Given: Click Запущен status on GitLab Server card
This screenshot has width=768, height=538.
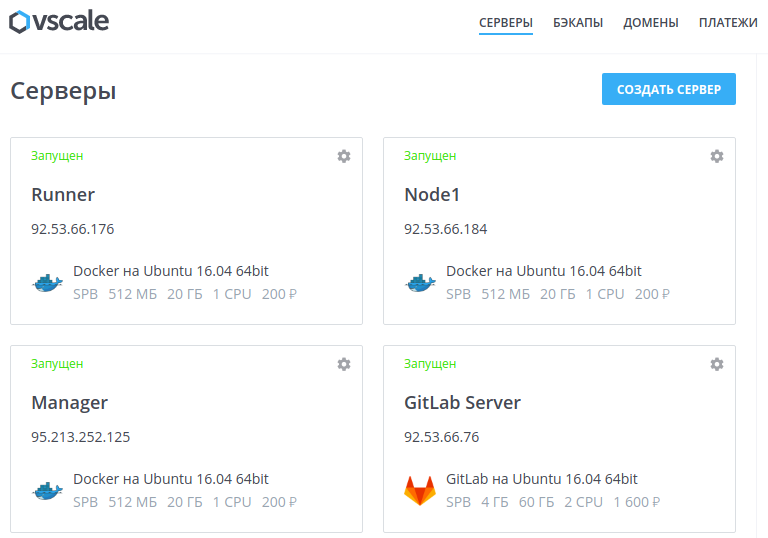Looking at the screenshot, I should (x=430, y=364).
